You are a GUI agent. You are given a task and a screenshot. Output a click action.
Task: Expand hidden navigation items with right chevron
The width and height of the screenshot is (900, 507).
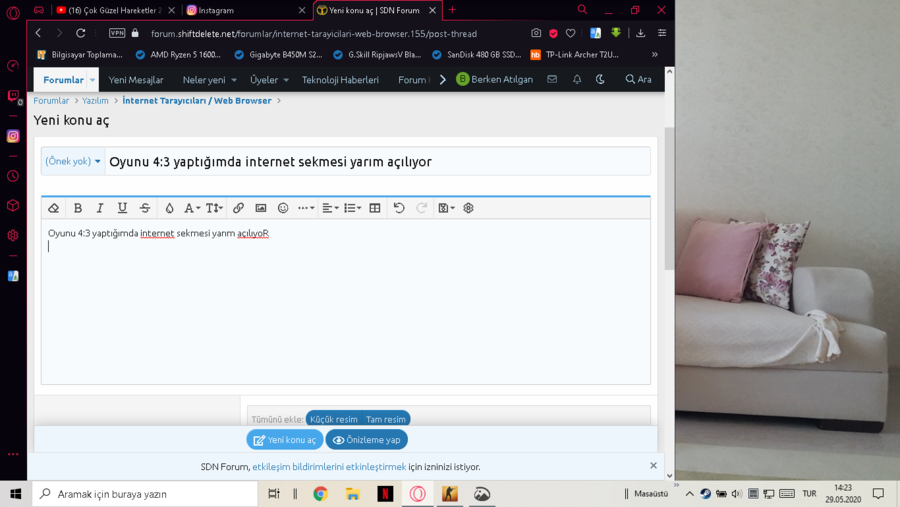tap(442, 80)
